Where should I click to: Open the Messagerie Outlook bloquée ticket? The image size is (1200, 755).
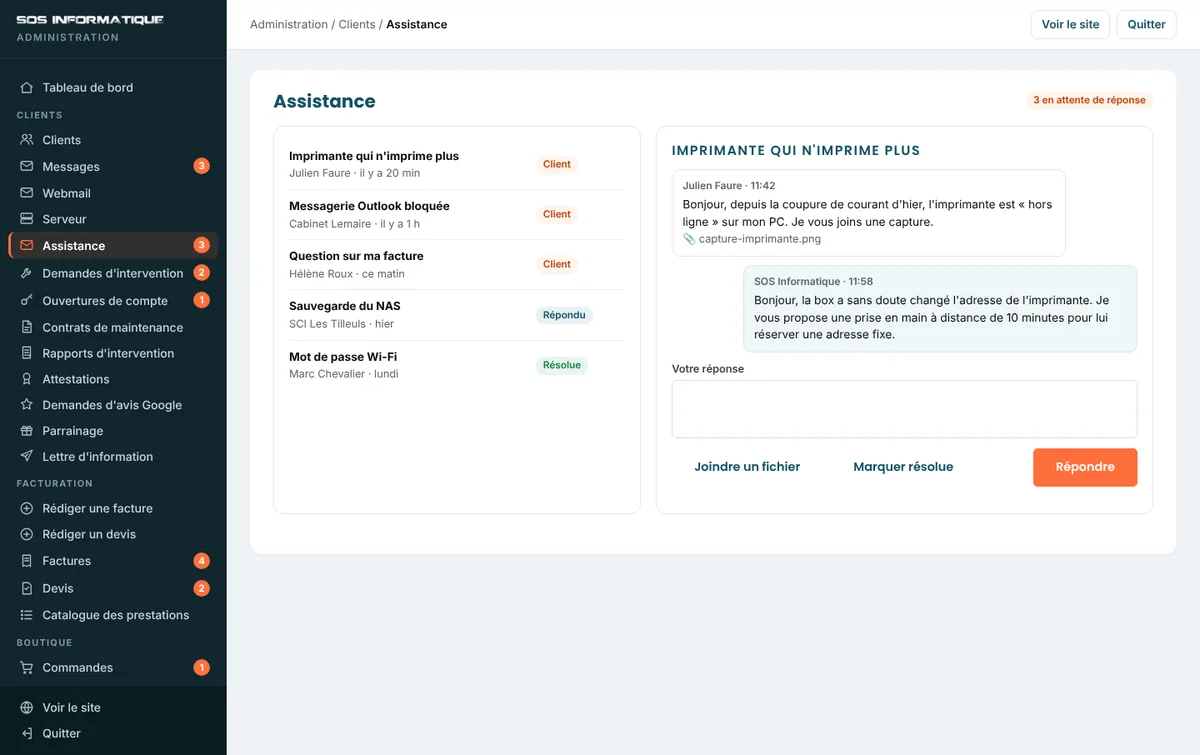tap(456, 214)
